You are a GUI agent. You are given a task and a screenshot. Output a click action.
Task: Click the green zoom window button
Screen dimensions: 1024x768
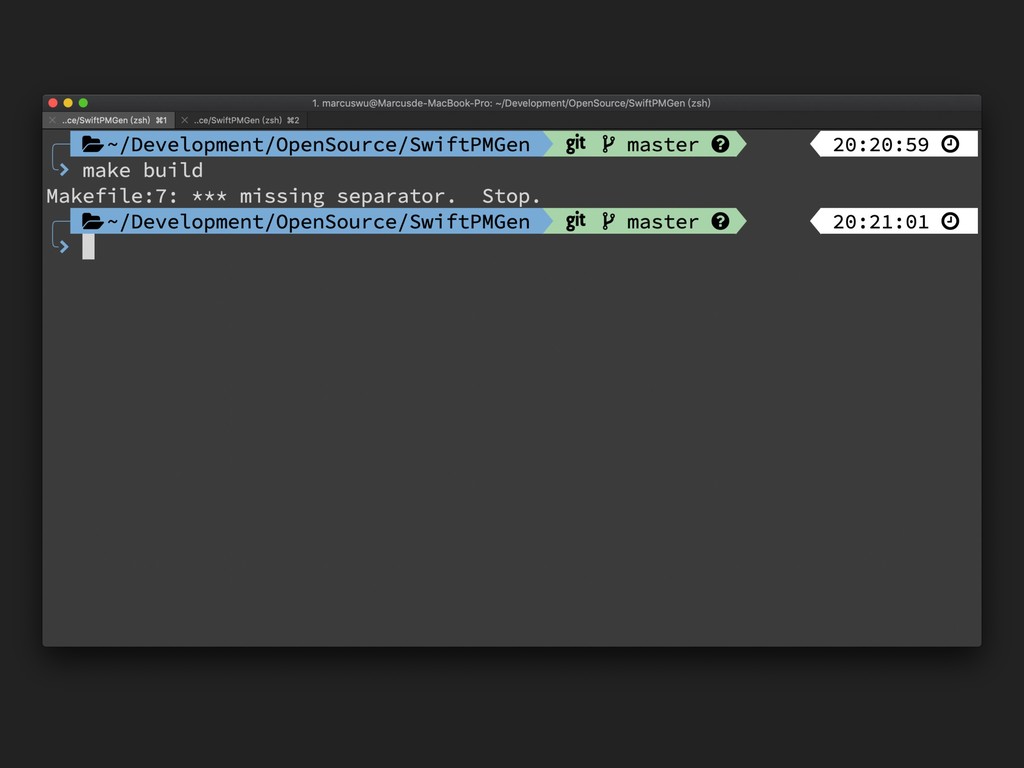pyautogui.click(x=83, y=103)
